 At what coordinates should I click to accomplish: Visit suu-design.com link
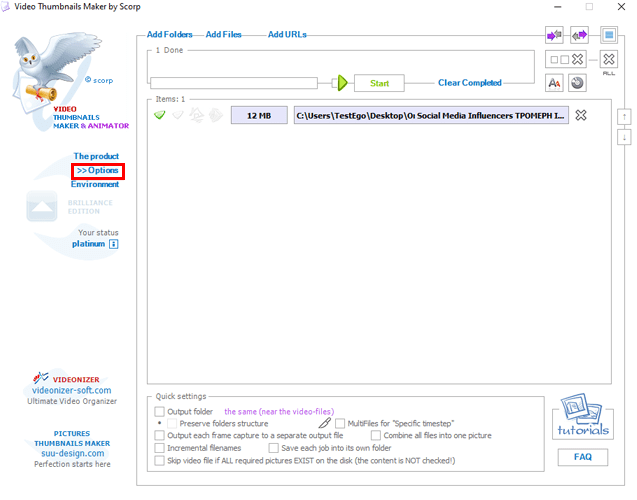coord(73,453)
